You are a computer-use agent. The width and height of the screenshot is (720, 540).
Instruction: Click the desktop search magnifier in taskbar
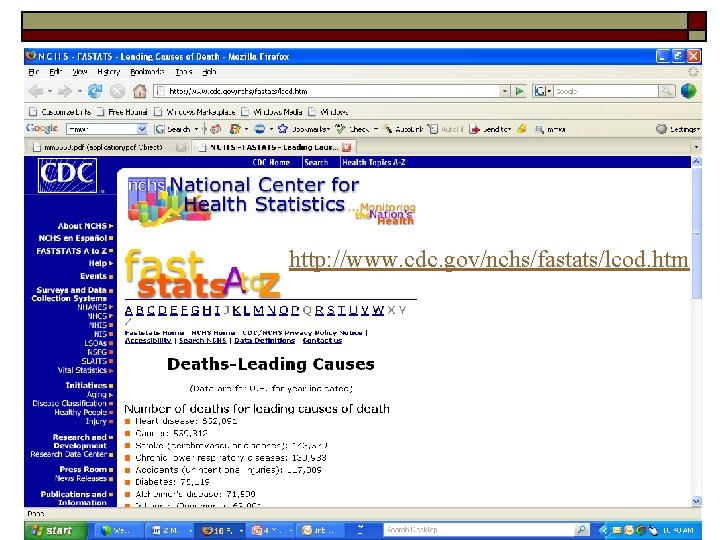(581, 530)
